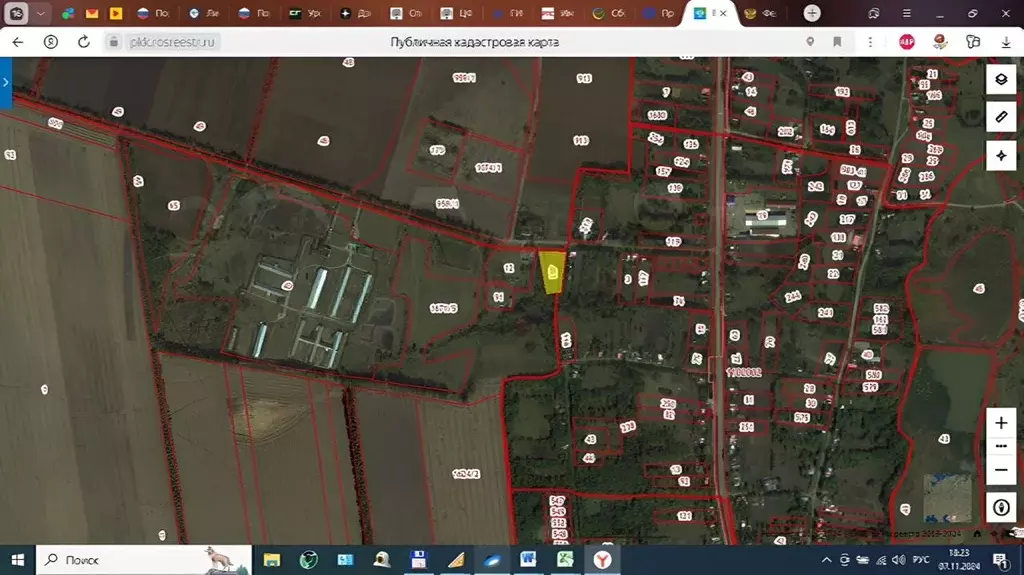
Task: Close the active cadastral map tab
Action: pyautogui.click(x=724, y=13)
